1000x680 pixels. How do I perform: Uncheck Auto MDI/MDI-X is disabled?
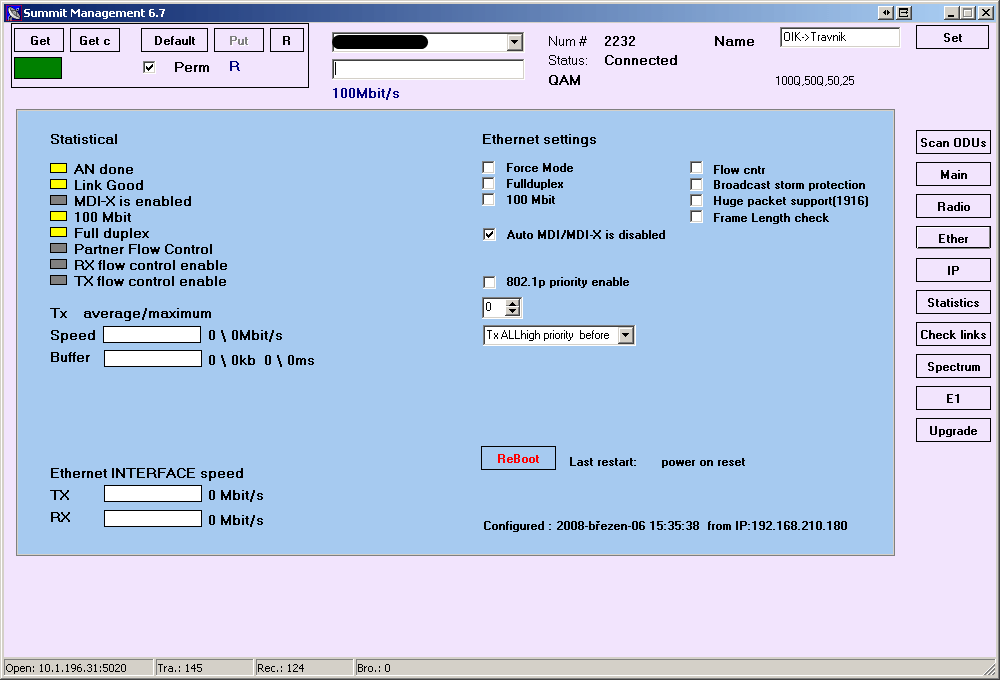coord(489,235)
